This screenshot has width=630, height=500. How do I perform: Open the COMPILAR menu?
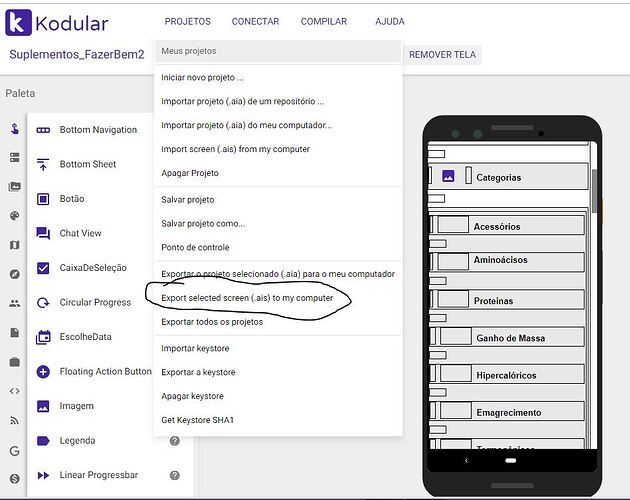pos(324,21)
